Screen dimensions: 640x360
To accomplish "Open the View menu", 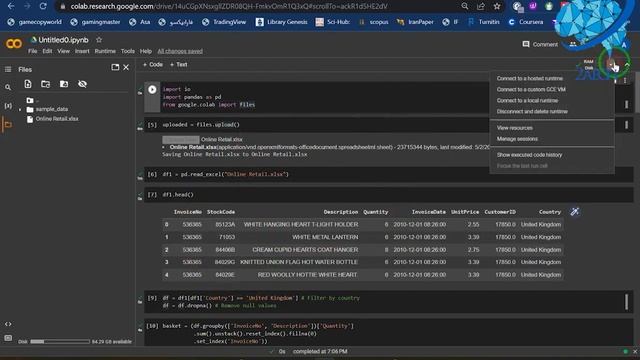I will click(x=63, y=51).
